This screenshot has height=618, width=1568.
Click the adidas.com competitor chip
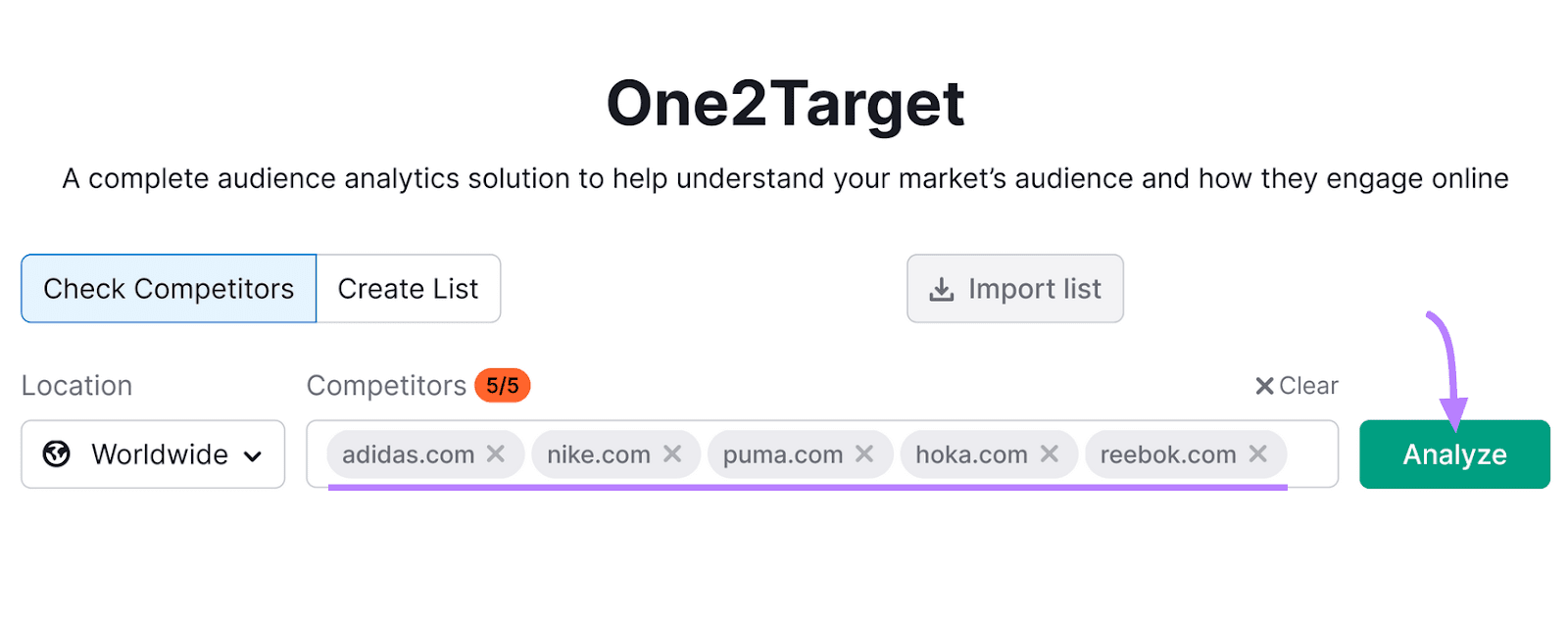pos(412,453)
